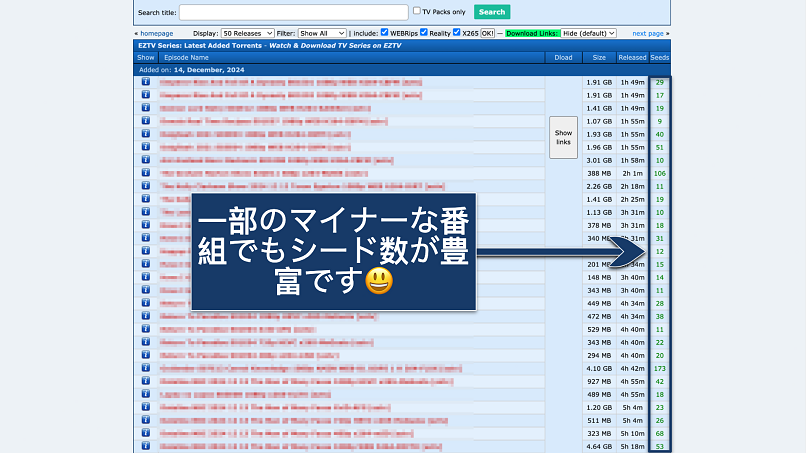Click the info icon in the 1.93 GB row
Viewport: 806px width, 453px height.
(x=145, y=134)
